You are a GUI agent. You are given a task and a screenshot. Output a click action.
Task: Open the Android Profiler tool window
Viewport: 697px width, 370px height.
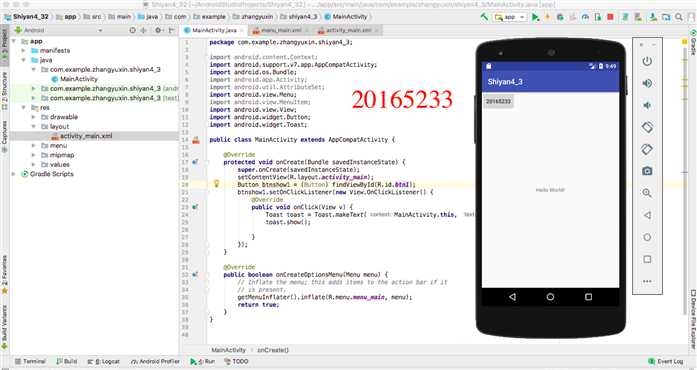pos(156,361)
